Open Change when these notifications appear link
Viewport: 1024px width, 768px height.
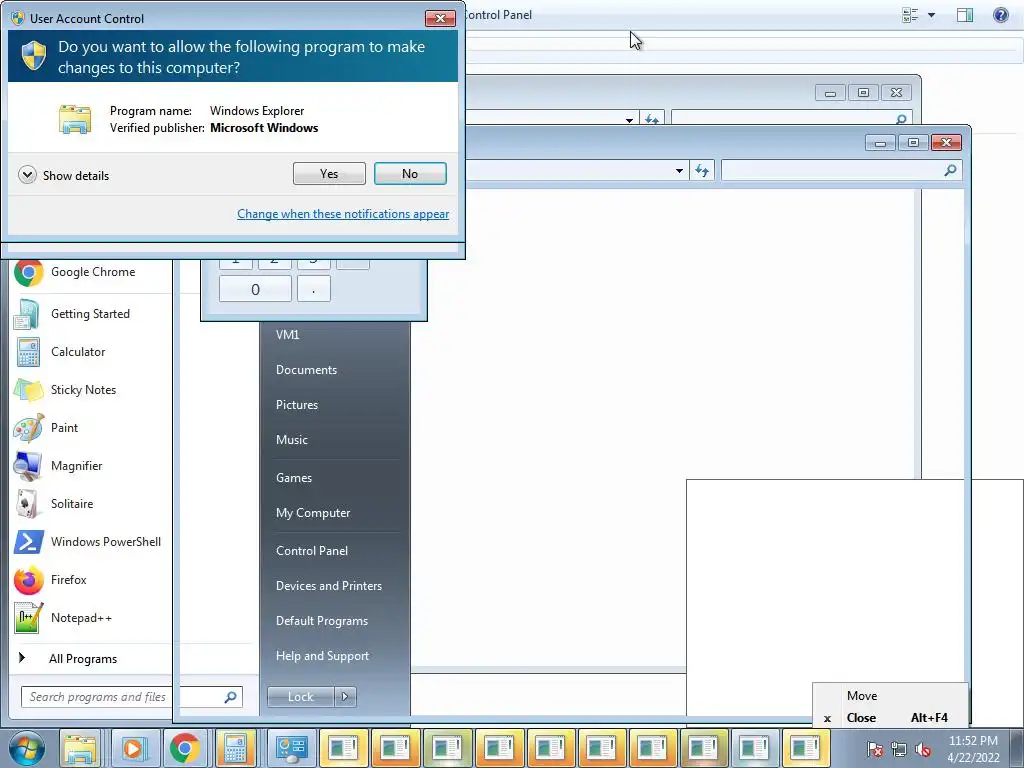[x=343, y=214]
